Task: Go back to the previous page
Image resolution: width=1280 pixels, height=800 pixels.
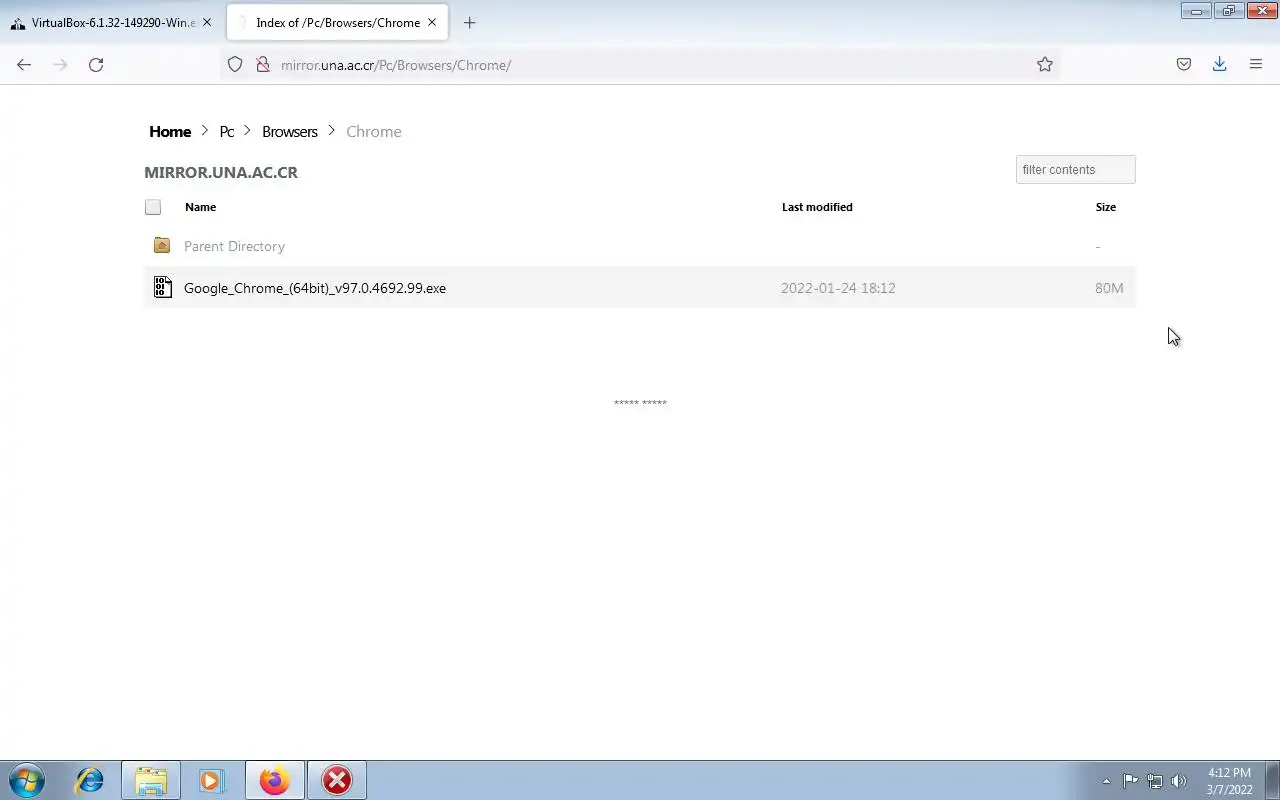Action: tap(24, 64)
